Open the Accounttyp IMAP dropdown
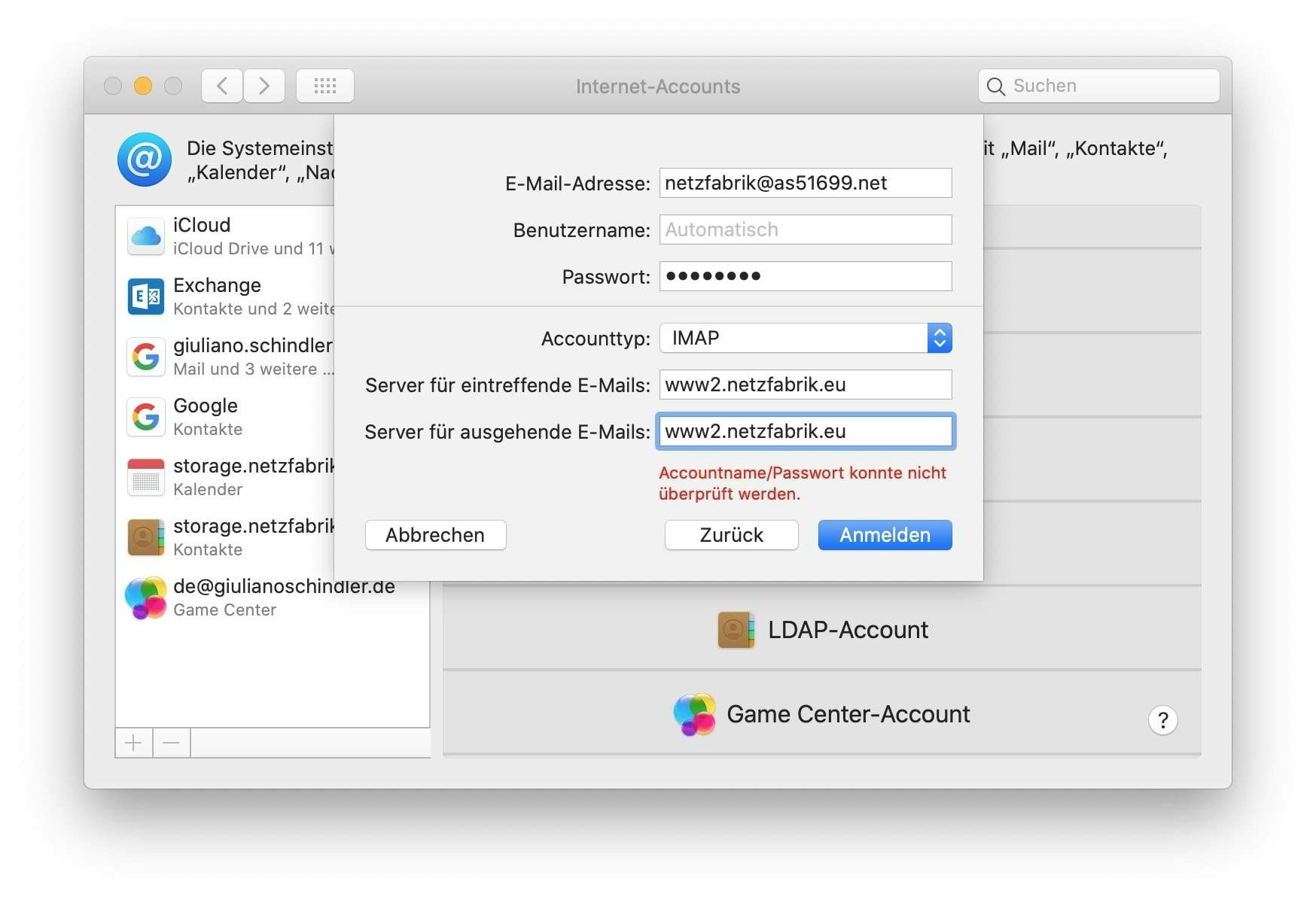The image size is (1316, 900). (938, 338)
